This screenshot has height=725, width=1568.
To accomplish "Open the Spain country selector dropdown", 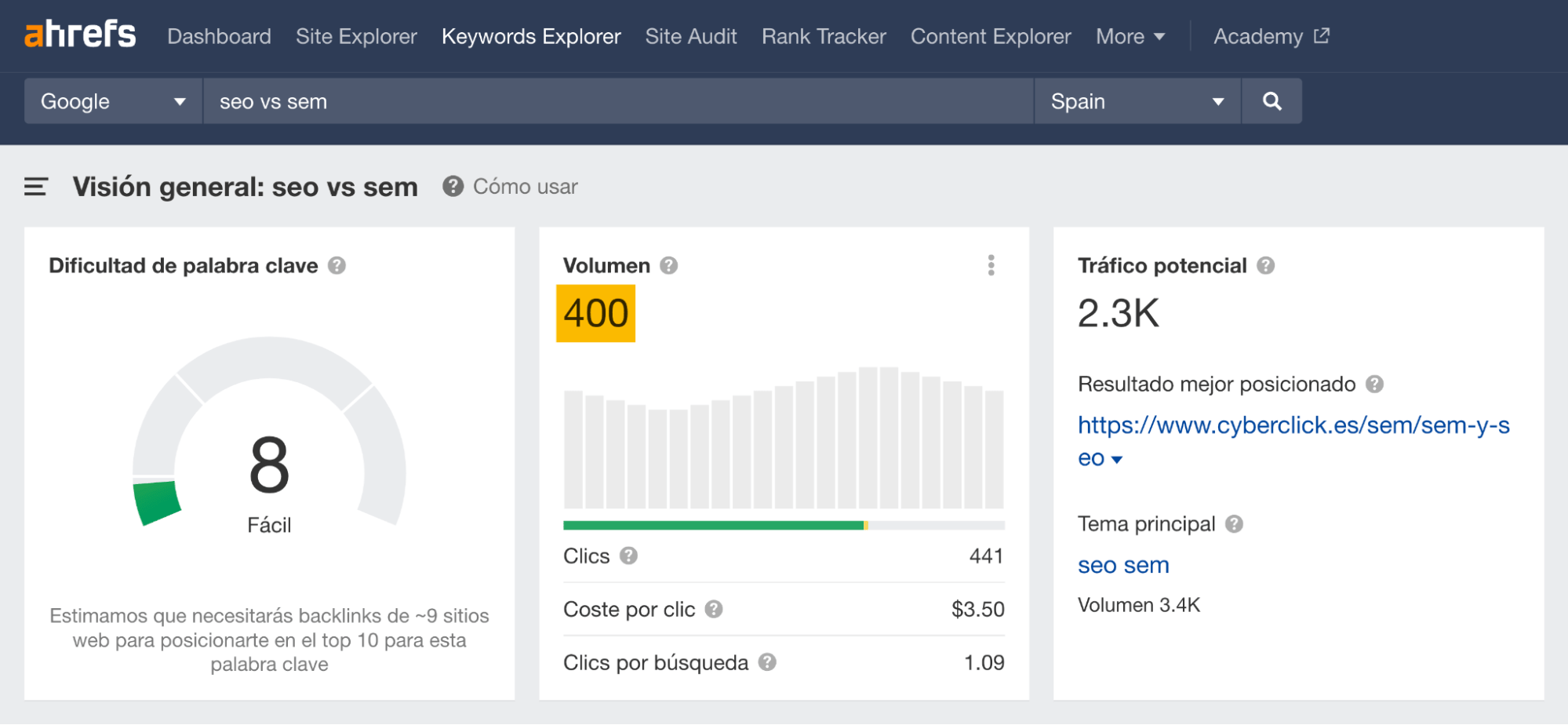I will 1136,100.
